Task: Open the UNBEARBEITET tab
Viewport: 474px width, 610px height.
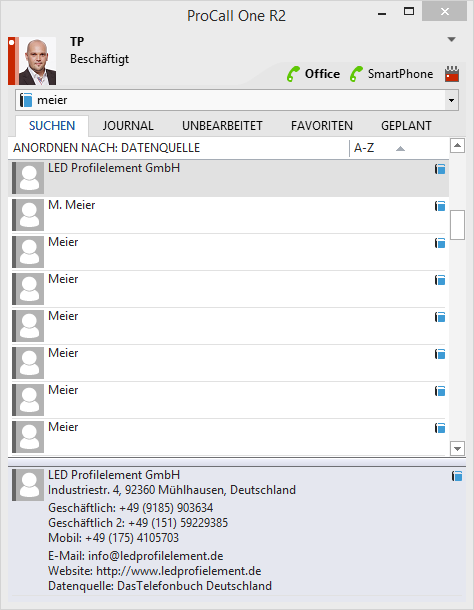Action: coord(222,126)
